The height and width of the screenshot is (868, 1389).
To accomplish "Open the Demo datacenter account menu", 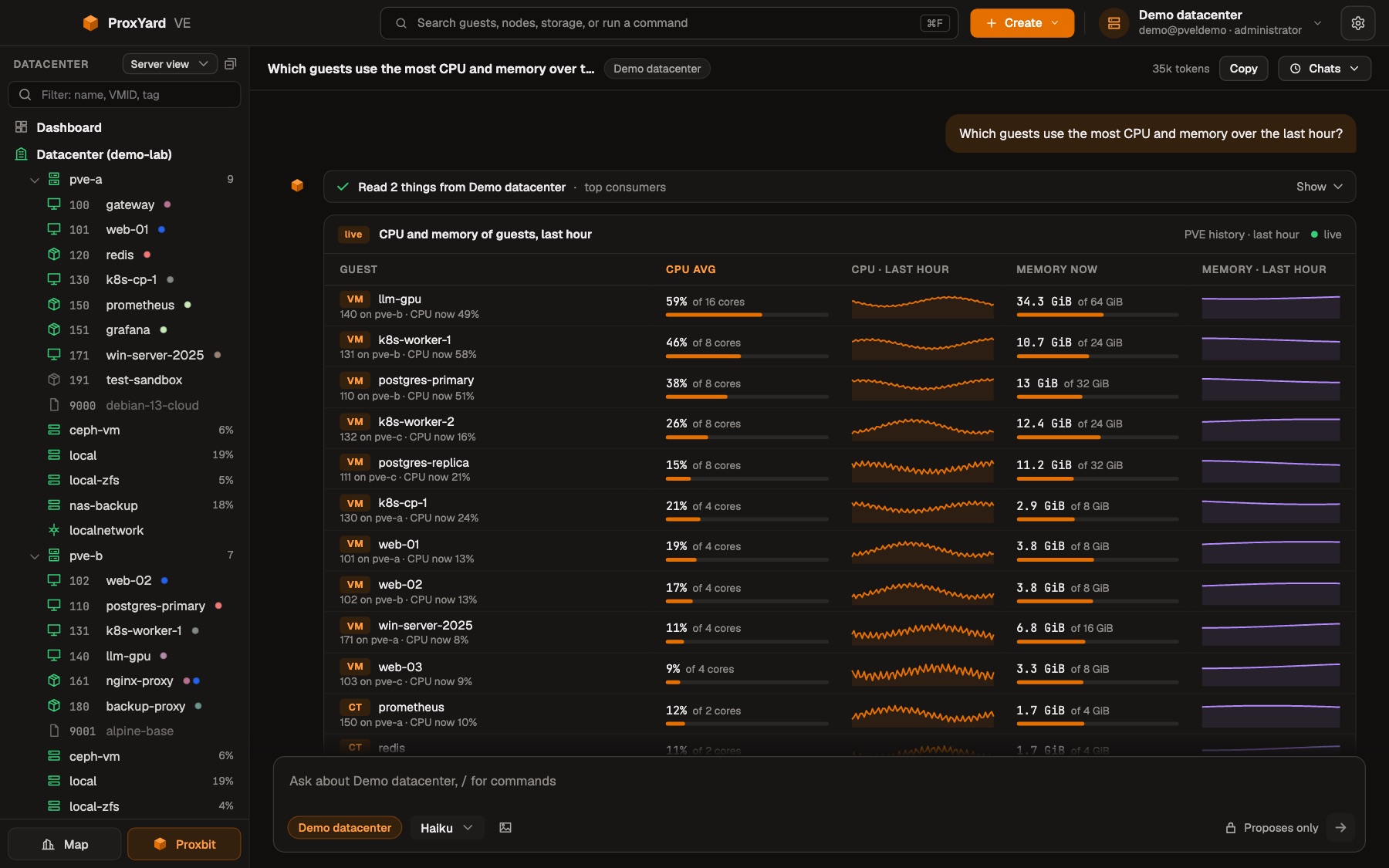I will (x=1212, y=23).
